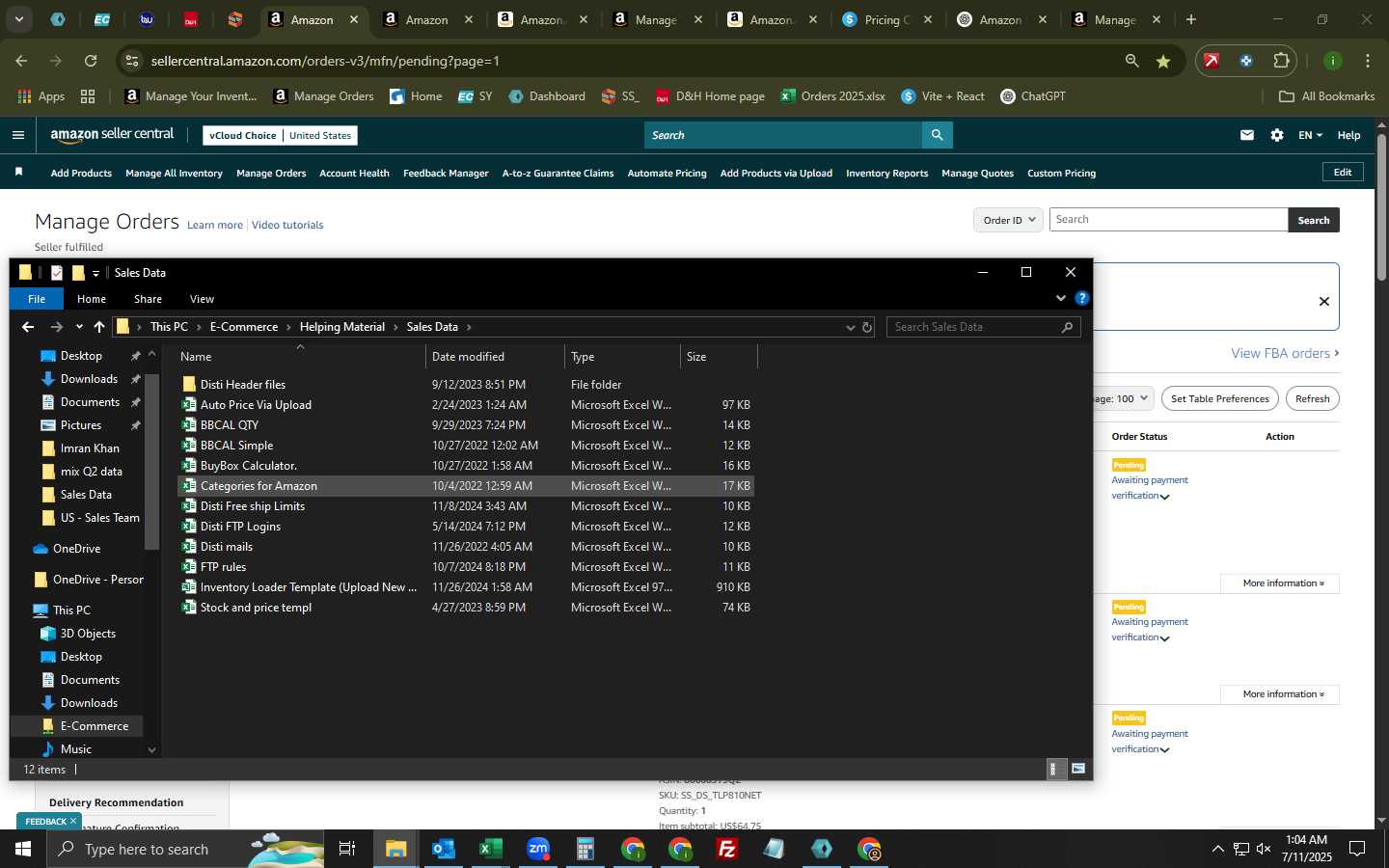Open Chrome tab search dropdown
This screenshot has width=1389, height=868.
point(18,19)
